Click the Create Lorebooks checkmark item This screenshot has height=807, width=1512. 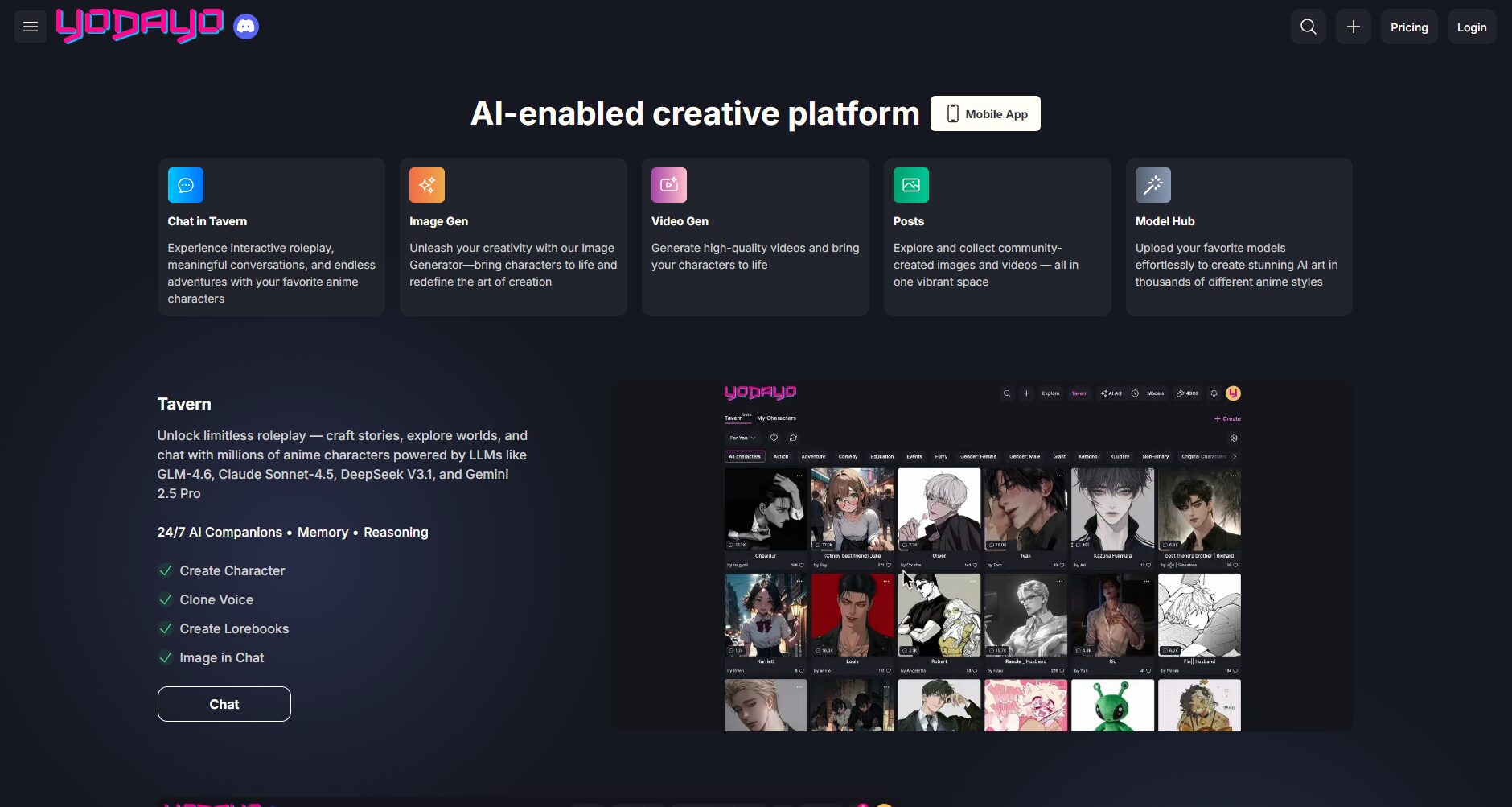click(233, 628)
